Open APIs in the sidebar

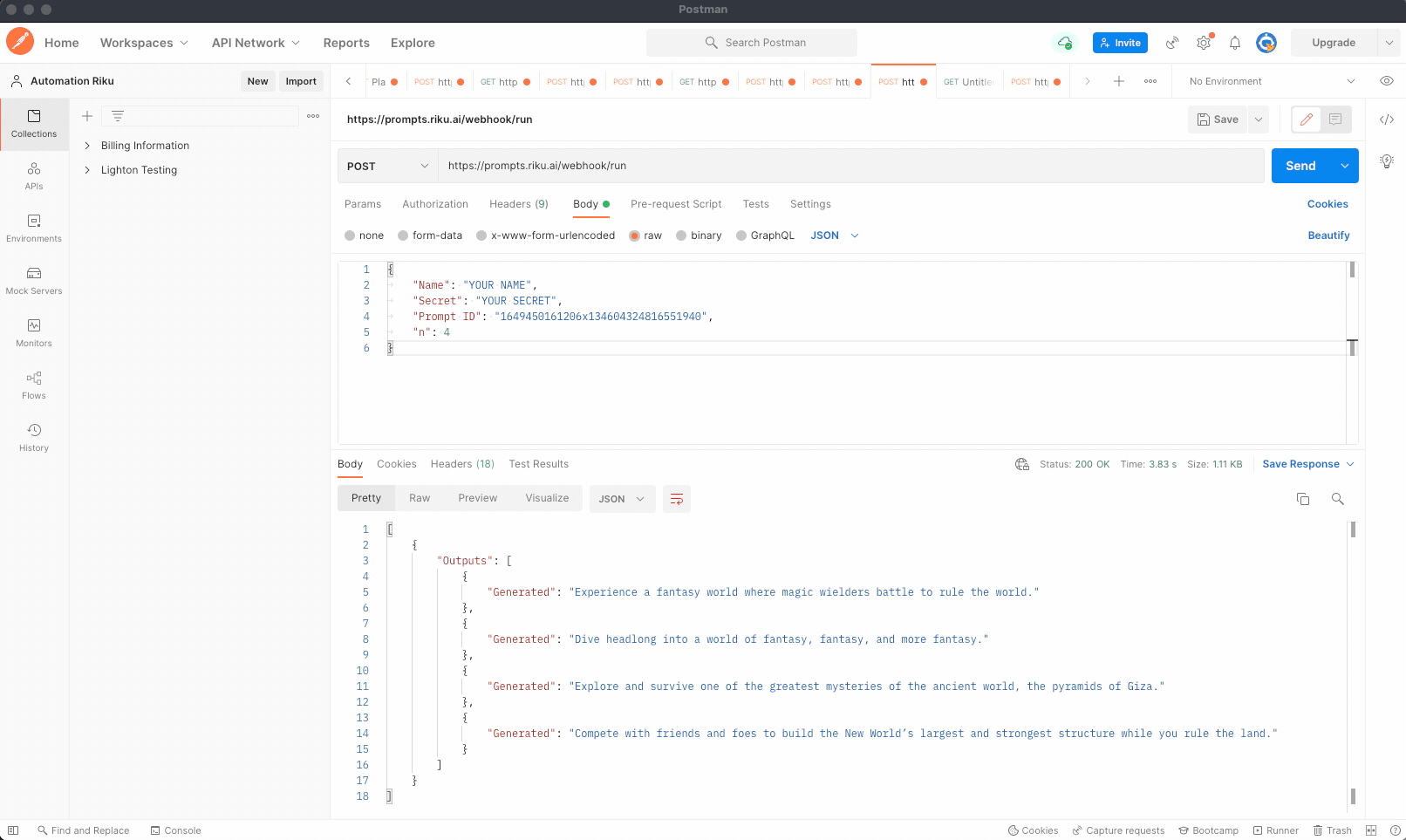[34, 176]
